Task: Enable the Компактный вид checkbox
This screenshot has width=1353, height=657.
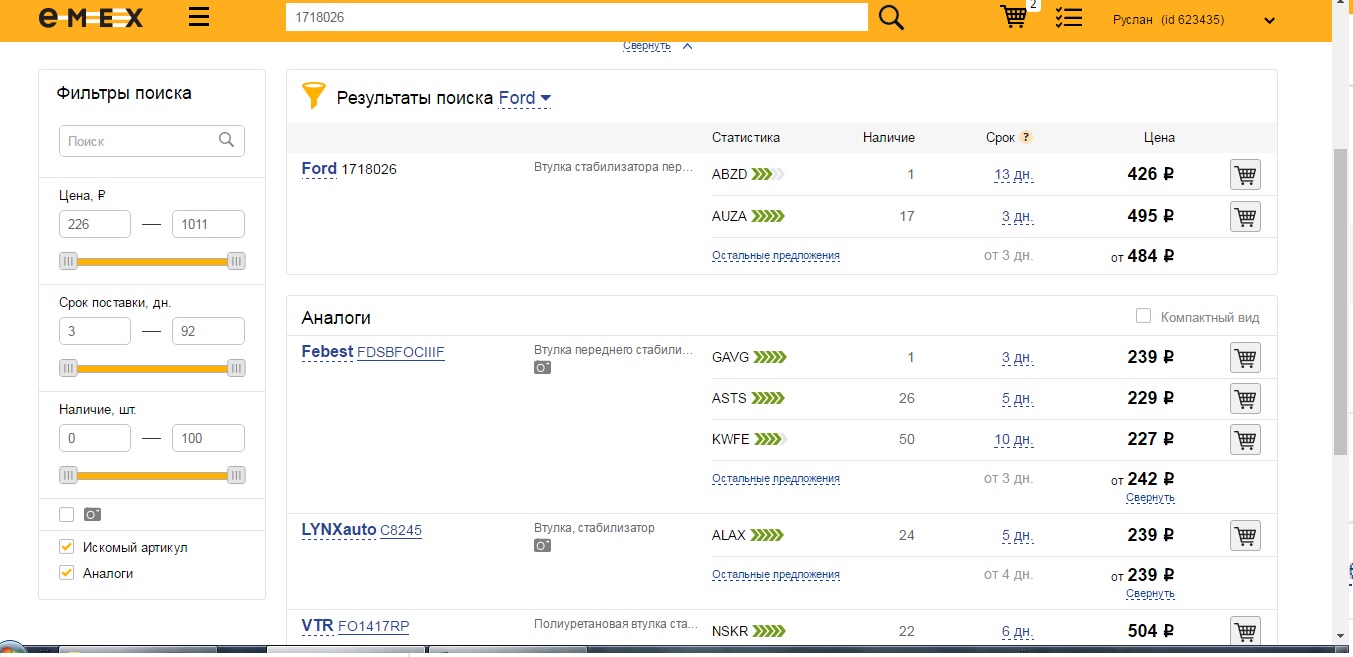Action: (x=1144, y=317)
